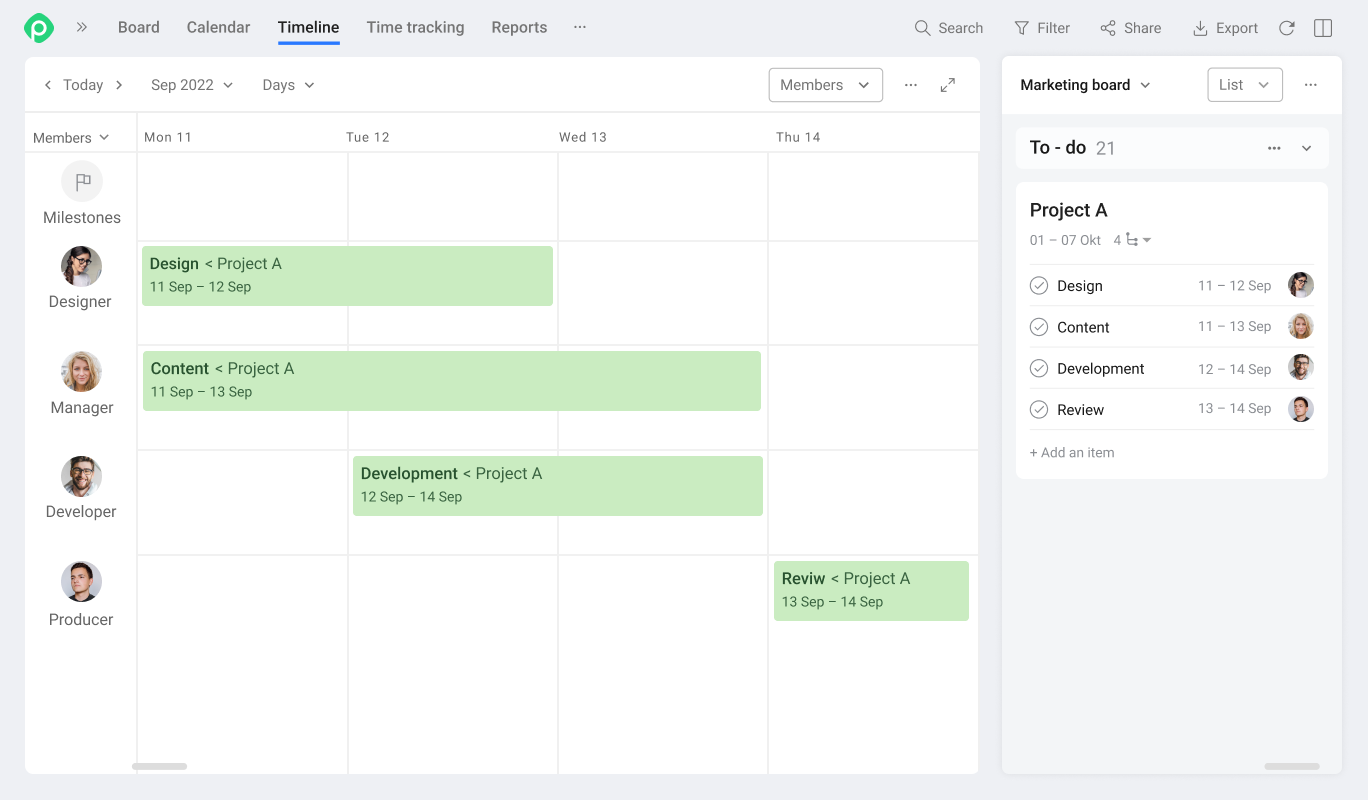Open the Time tracking tab
The image size is (1368, 800).
(415, 28)
